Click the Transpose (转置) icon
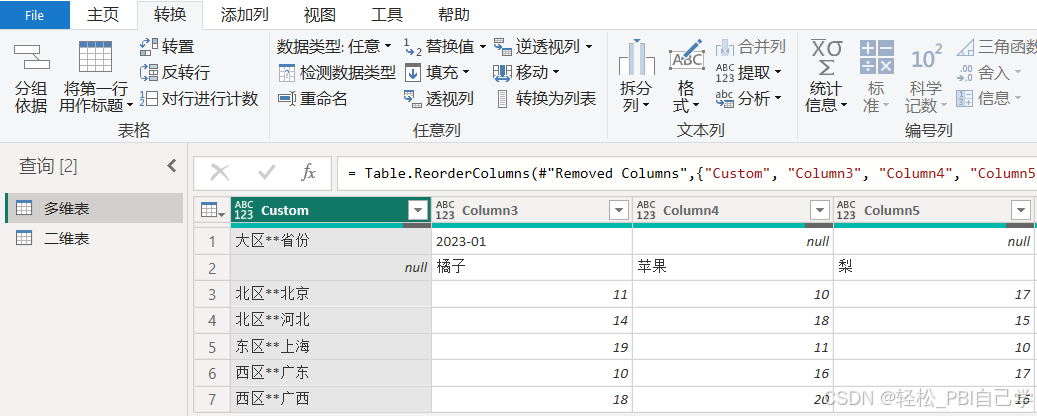The image size is (1037, 416). pyautogui.click(x=149, y=46)
